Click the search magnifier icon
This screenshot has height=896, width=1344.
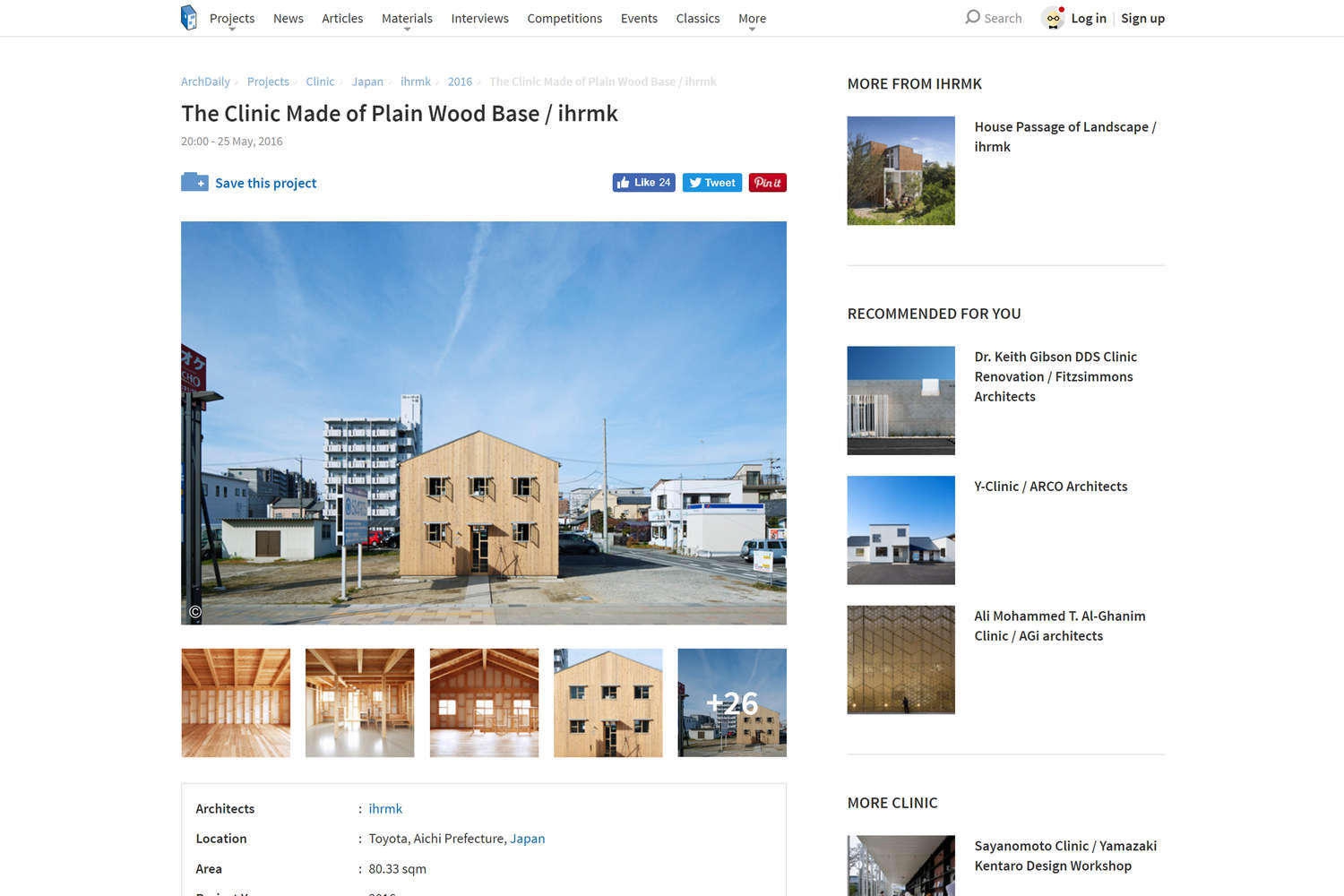pyautogui.click(x=972, y=17)
